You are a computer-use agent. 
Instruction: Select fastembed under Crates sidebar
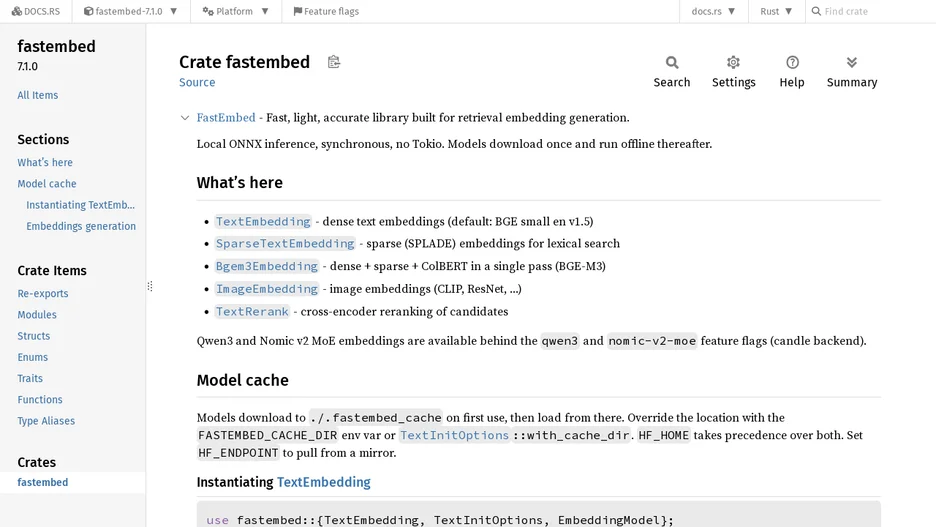pos(42,482)
